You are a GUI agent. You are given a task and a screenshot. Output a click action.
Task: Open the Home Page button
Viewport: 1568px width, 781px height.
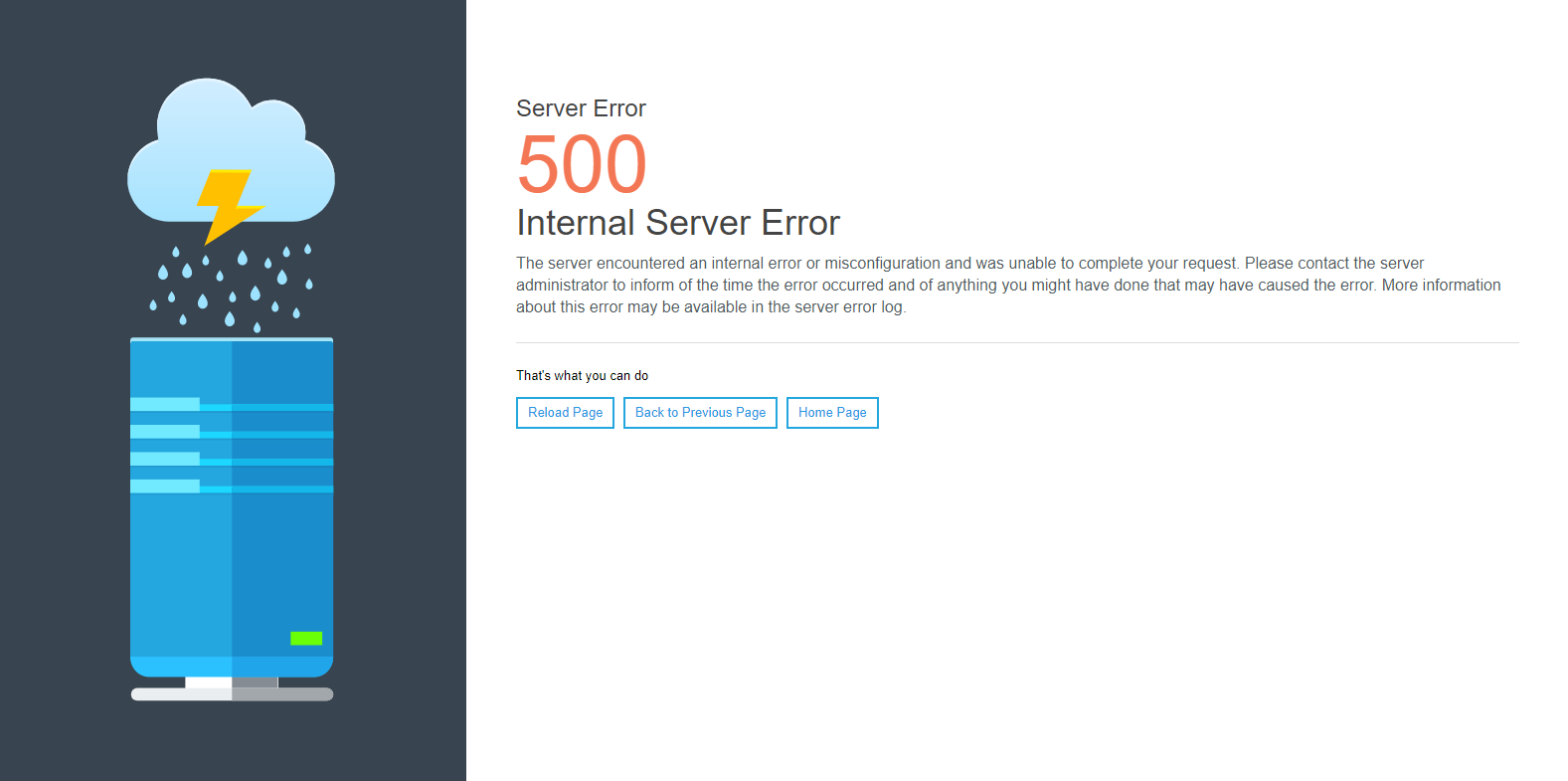832,413
